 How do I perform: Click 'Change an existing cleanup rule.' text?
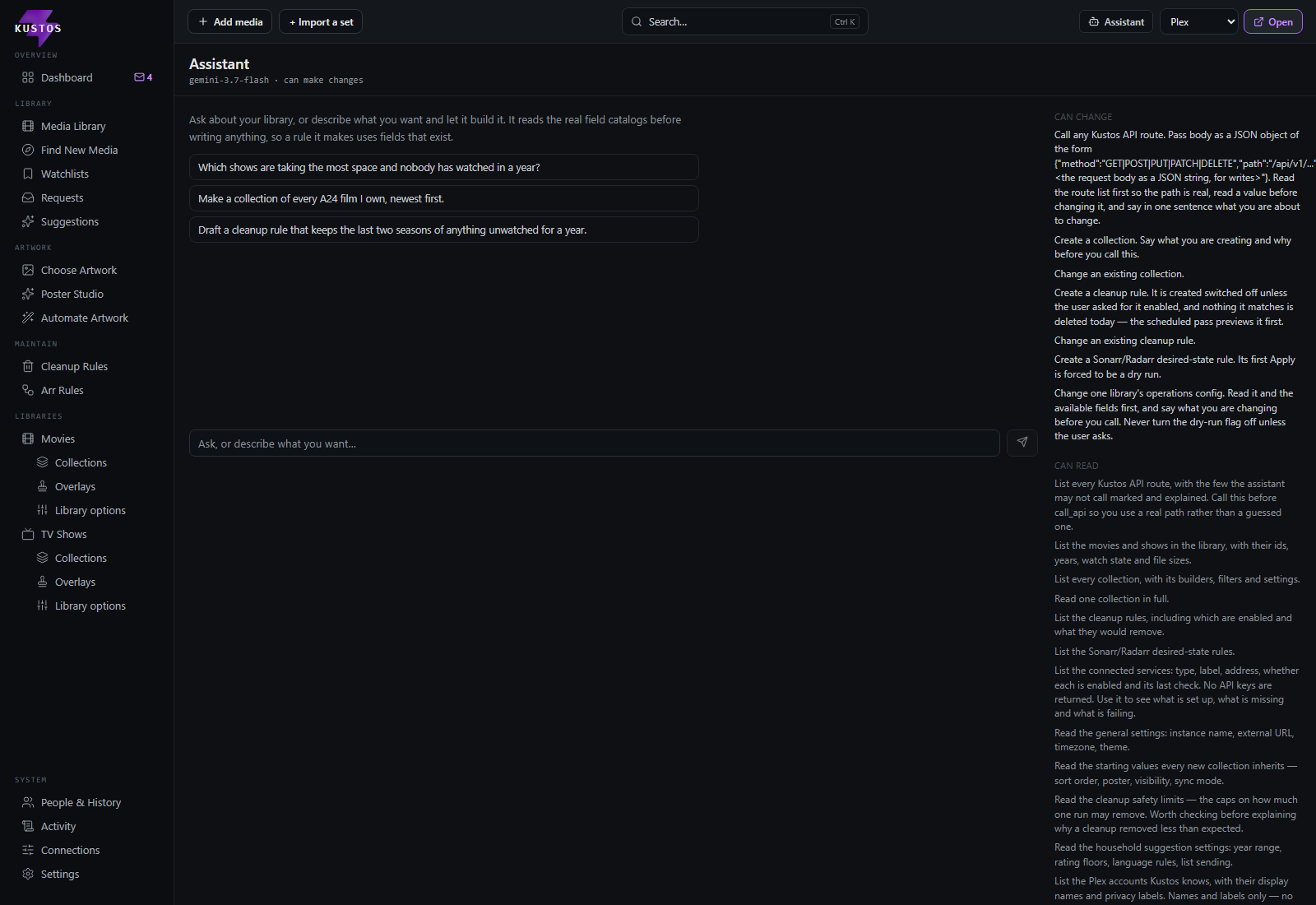1125,341
